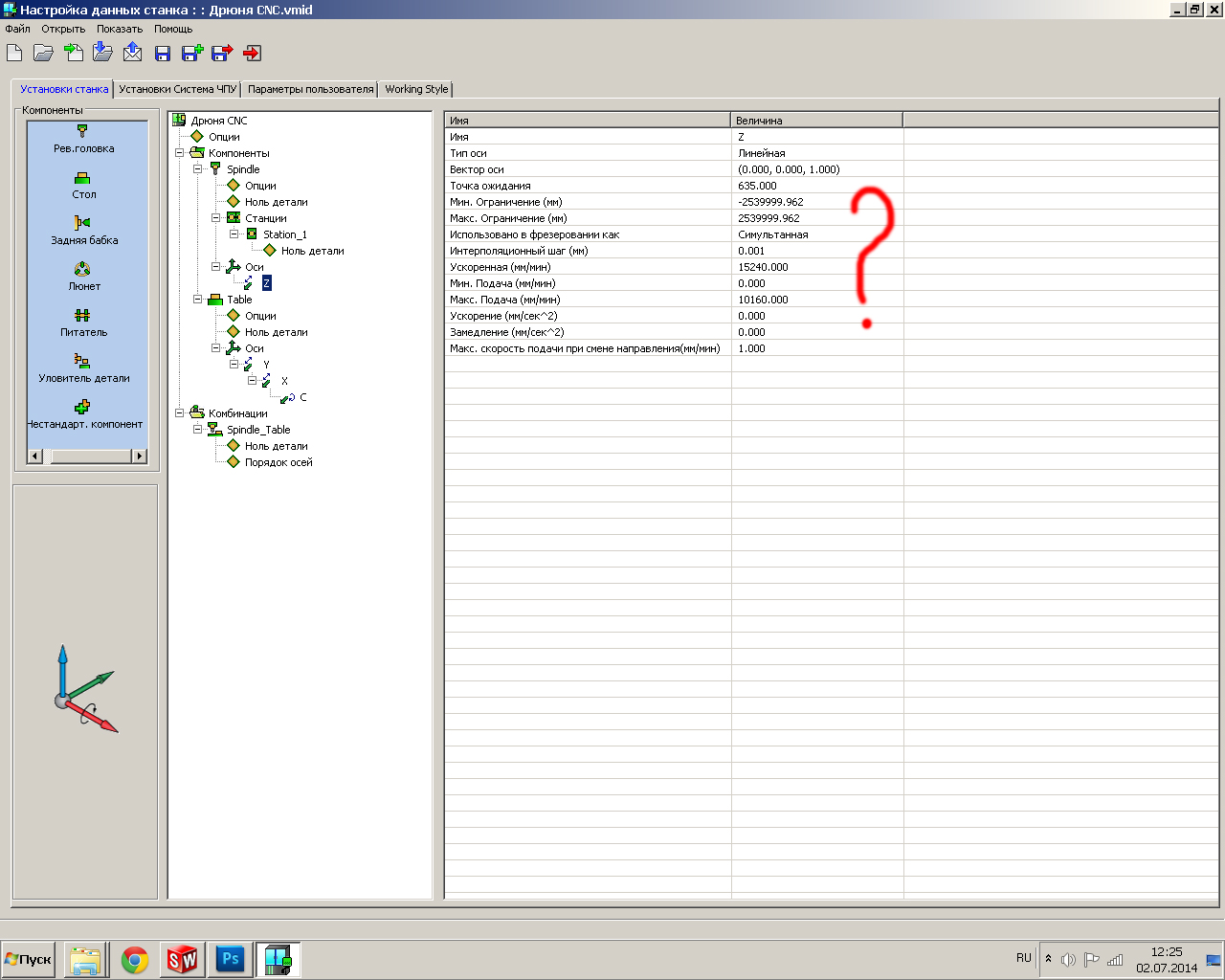Add a Стол component
Image resolution: width=1225 pixels, height=980 pixels.
(x=84, y=186)
